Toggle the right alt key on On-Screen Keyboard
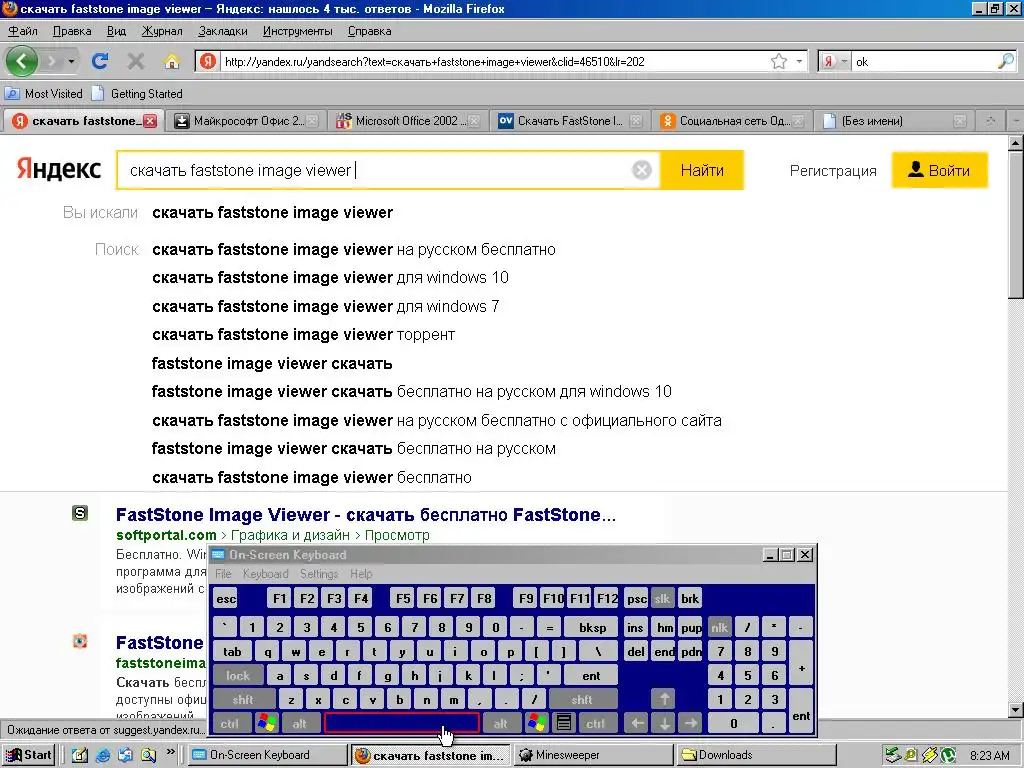1024x768 pixels. point(500,723)
